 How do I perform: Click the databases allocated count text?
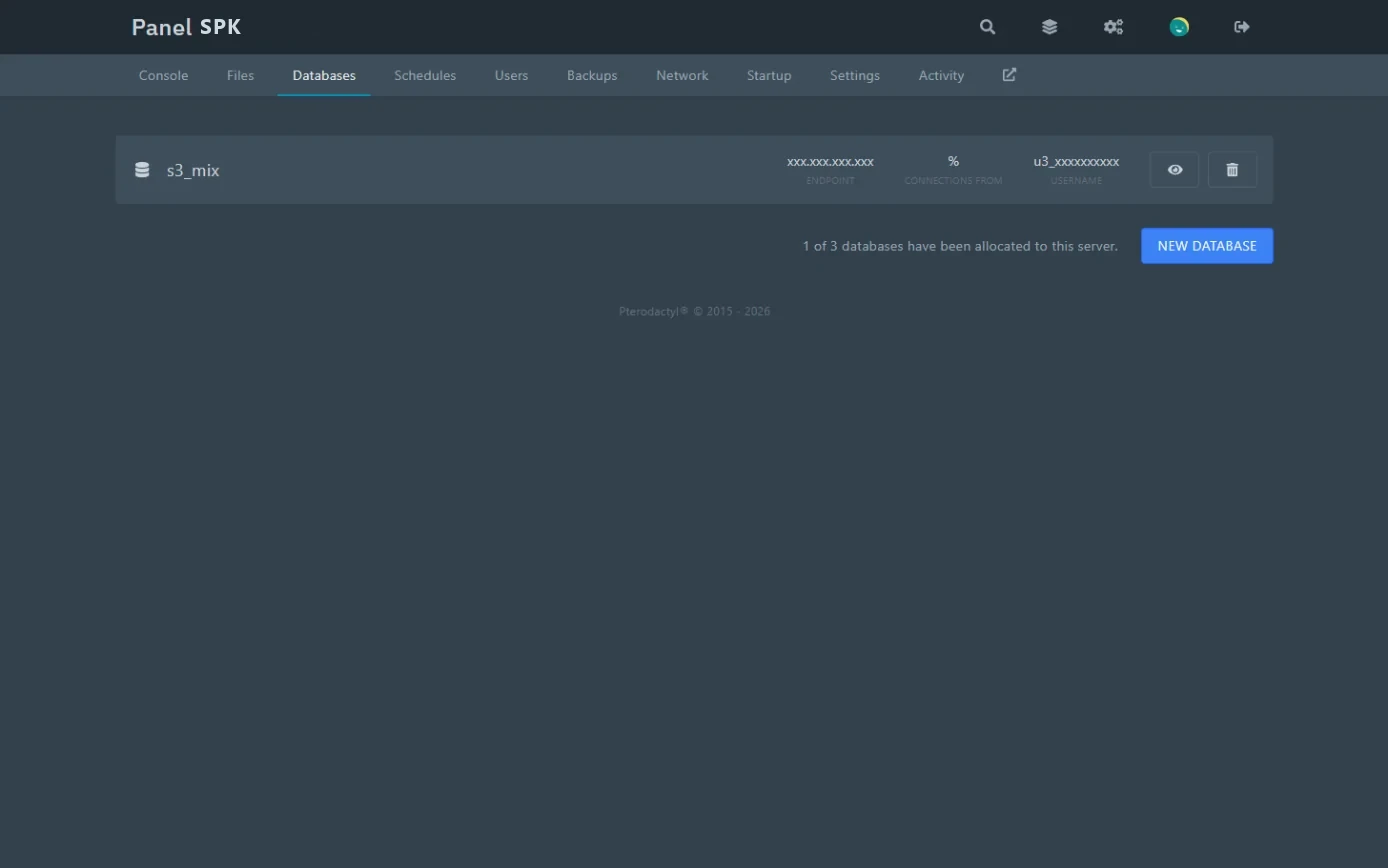tap(960, 246)
